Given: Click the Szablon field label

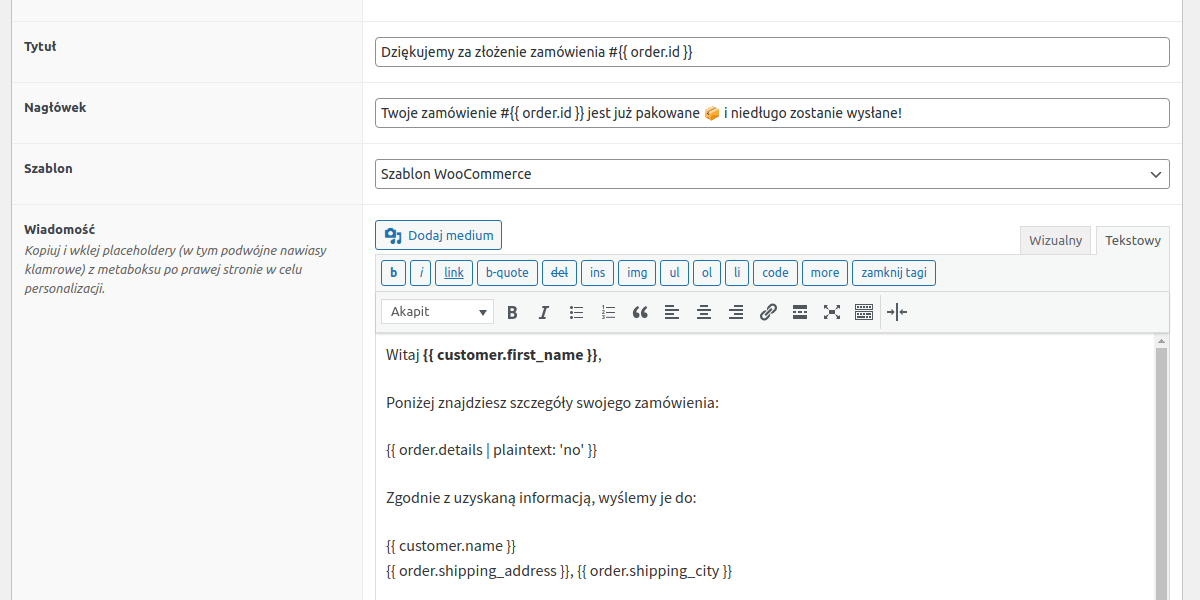Looking at the screenshot, I should pyautogui.click(x=48, y=168).
